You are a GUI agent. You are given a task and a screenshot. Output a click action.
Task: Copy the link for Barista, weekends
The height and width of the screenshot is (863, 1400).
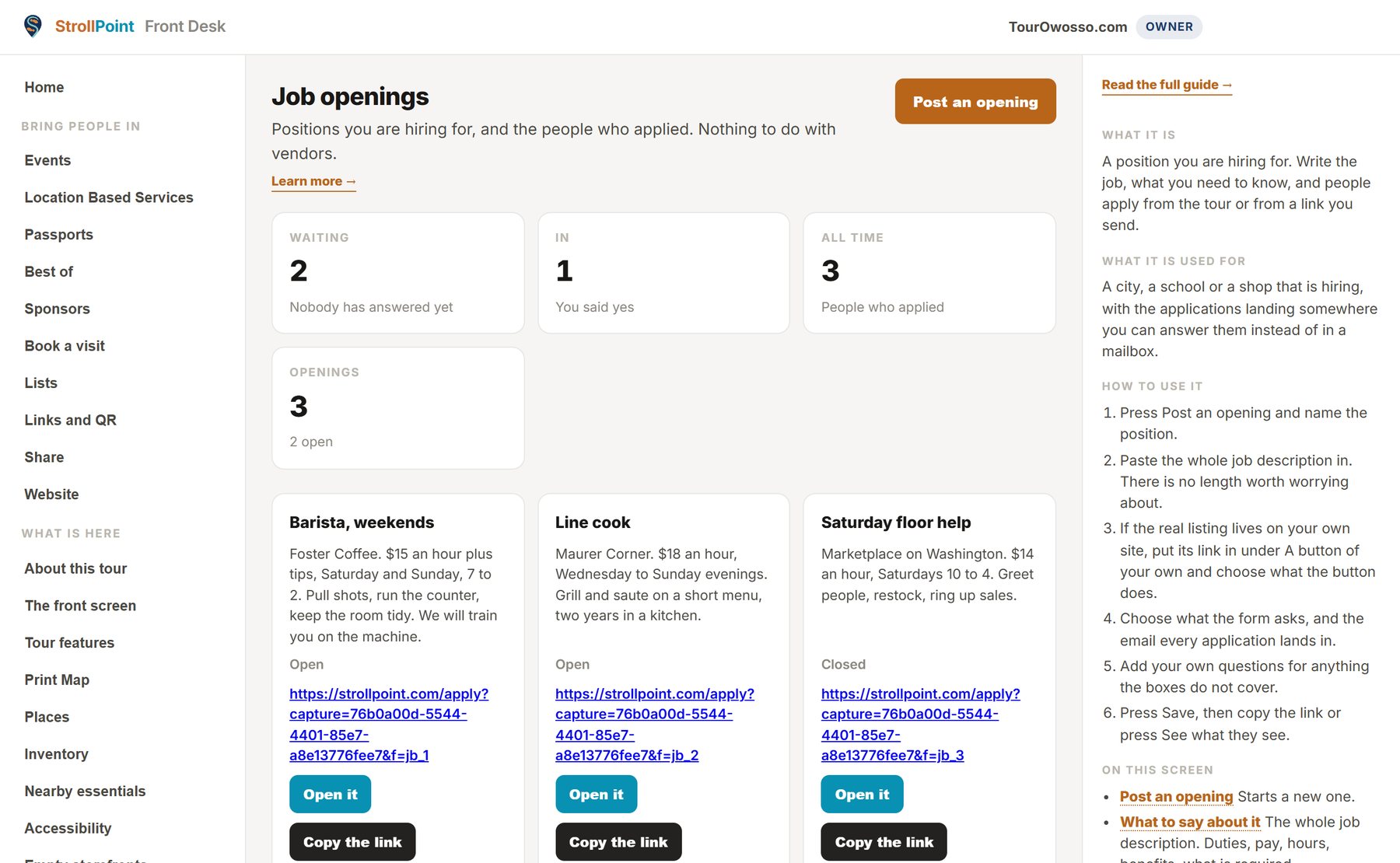pyautogui.click(x=352, y=842)
